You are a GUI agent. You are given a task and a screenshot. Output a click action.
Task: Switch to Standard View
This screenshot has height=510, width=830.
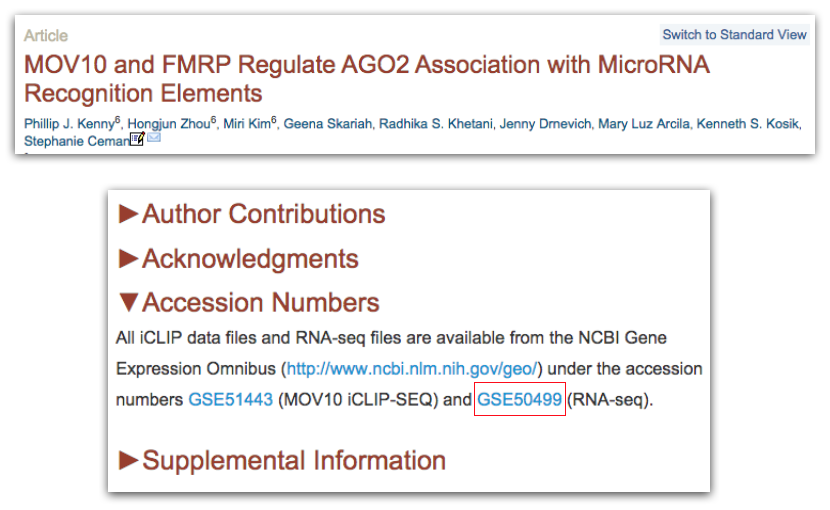coord(734,34)
